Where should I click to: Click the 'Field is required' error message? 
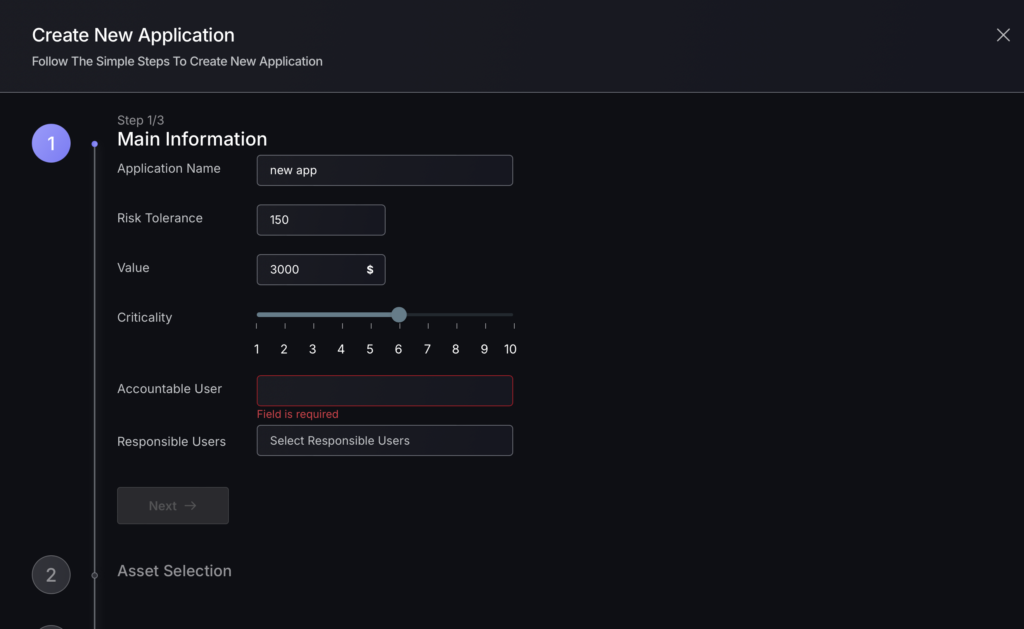click(x=298, y=414)
